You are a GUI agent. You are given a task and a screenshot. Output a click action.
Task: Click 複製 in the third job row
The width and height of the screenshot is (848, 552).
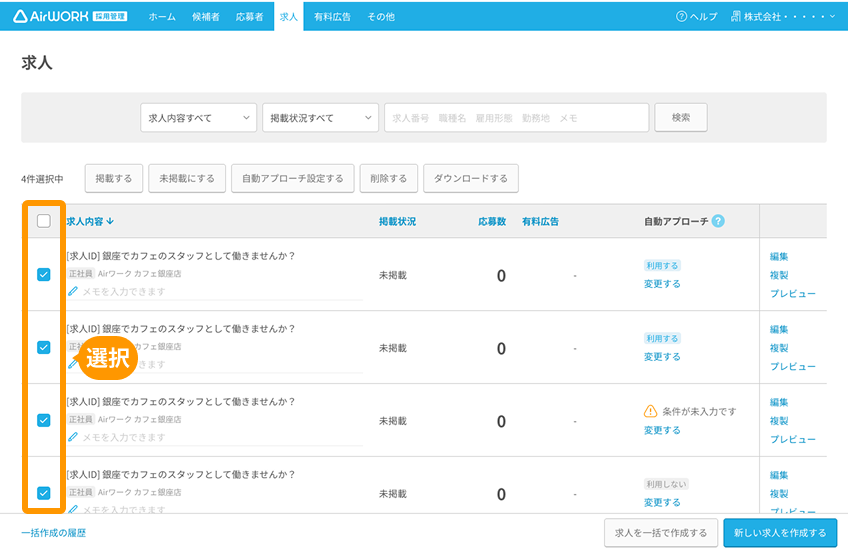[x=779, y=421]
